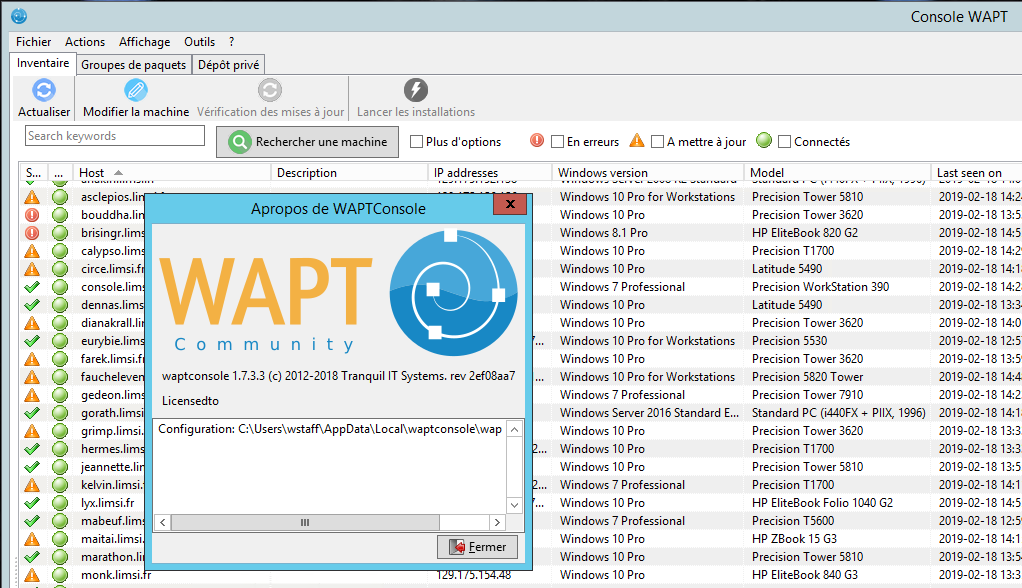The height and width of the screenshot is (588, 1022).
Task: Click the green connected dot for circe.limsi row
Action: 60,269
